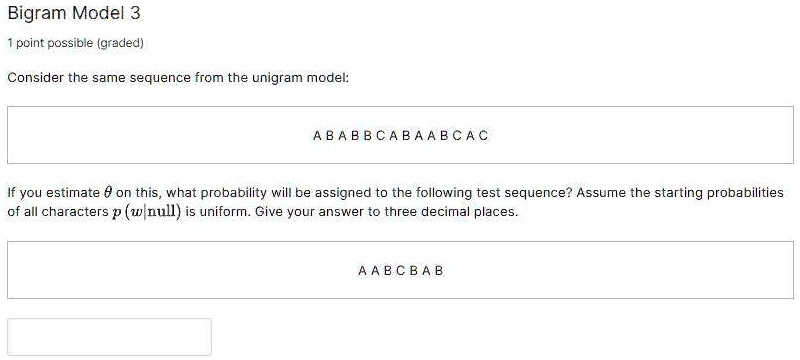The height and width of the screenshot is (360, 800).
Task: Click the training sequence A B A B B C box
Action: coord(400,135)
